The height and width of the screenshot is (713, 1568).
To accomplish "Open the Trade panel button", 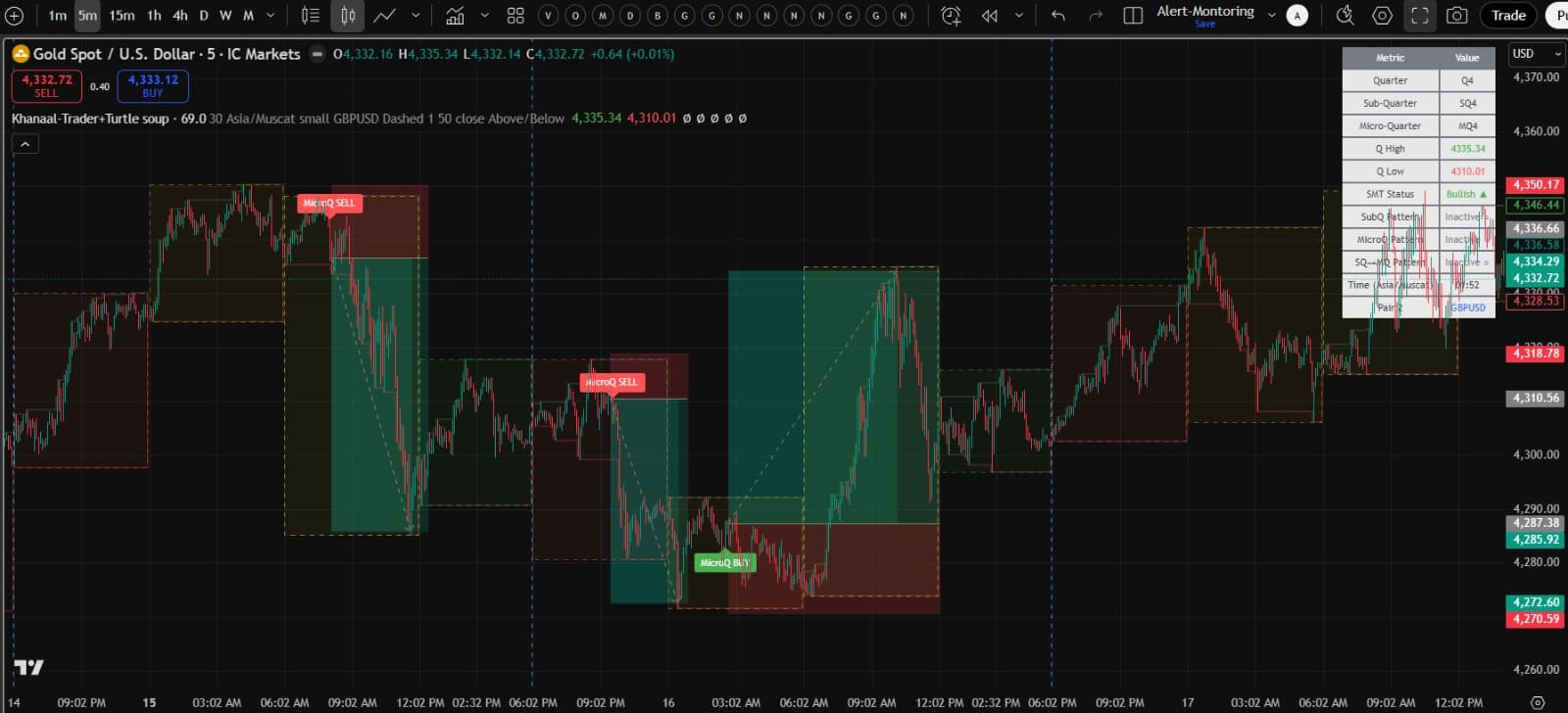I will tap(1508, 16).
